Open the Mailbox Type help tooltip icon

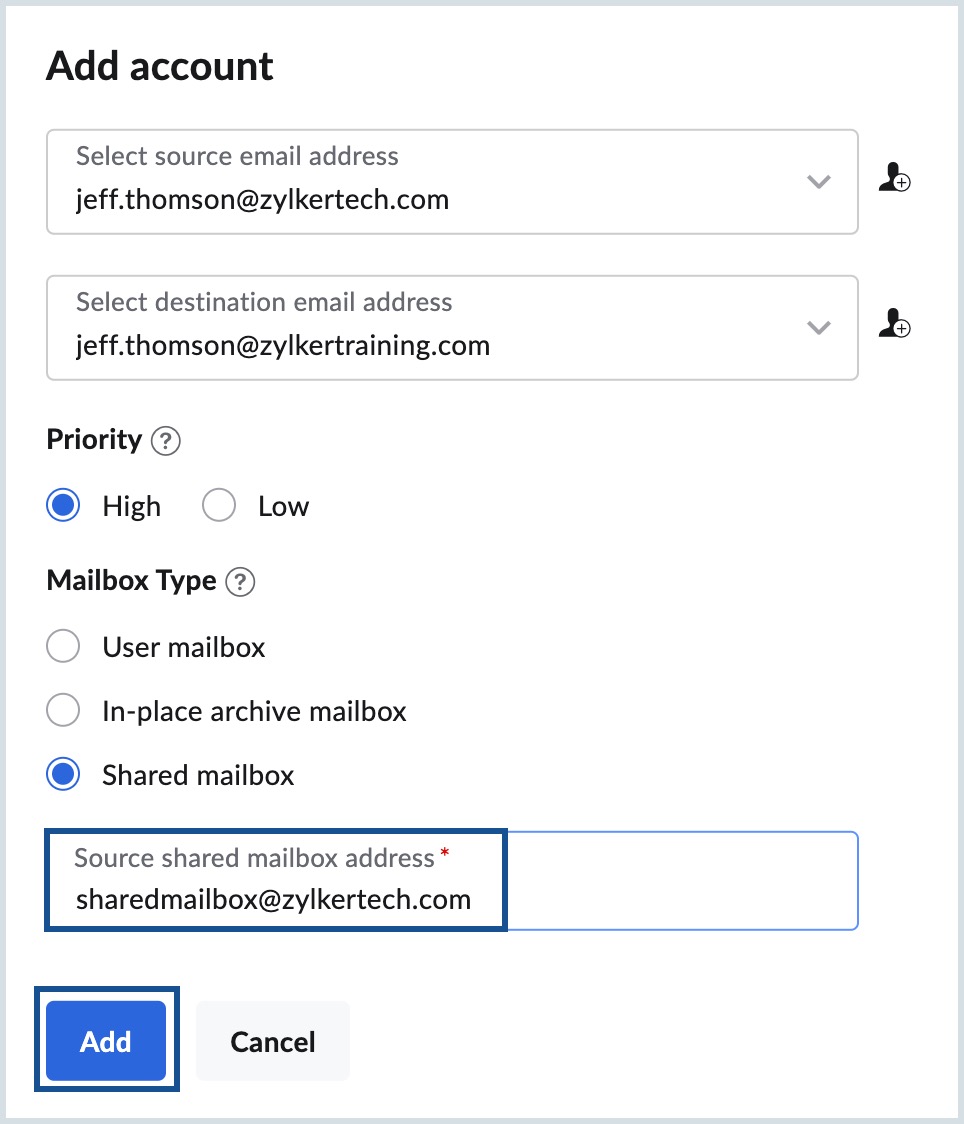(239, 581)
